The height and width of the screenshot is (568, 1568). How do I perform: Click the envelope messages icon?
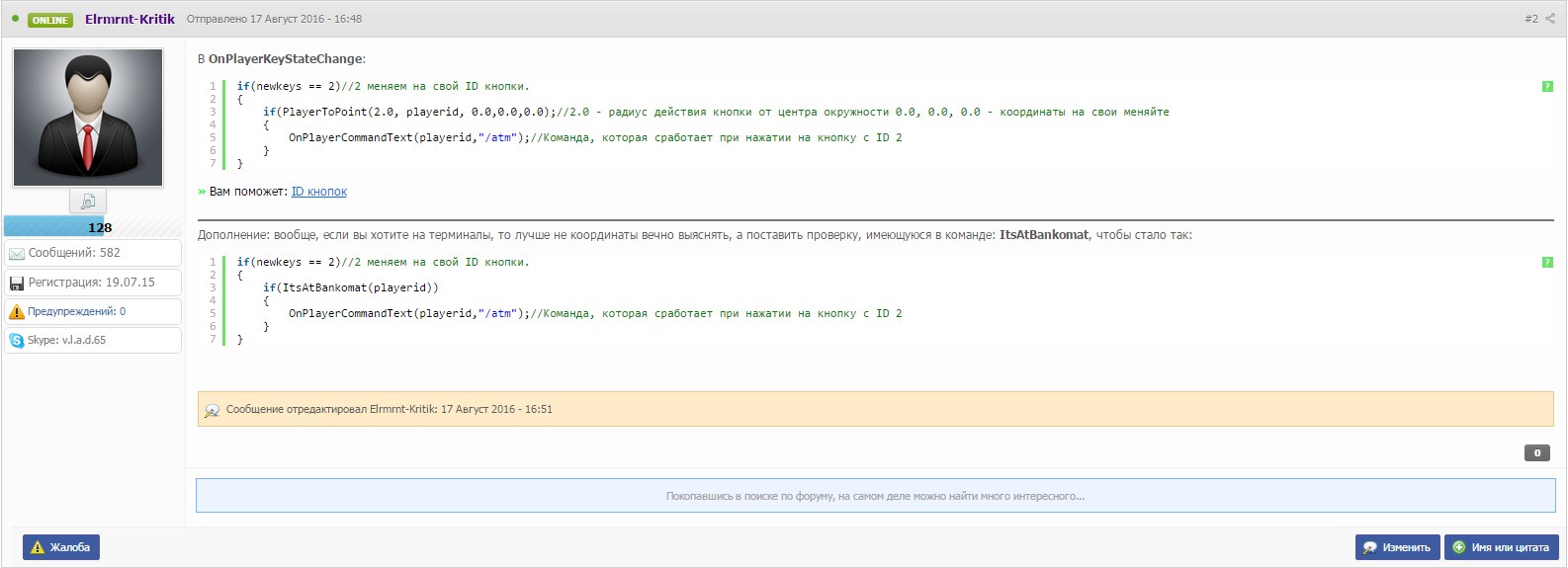17,254
